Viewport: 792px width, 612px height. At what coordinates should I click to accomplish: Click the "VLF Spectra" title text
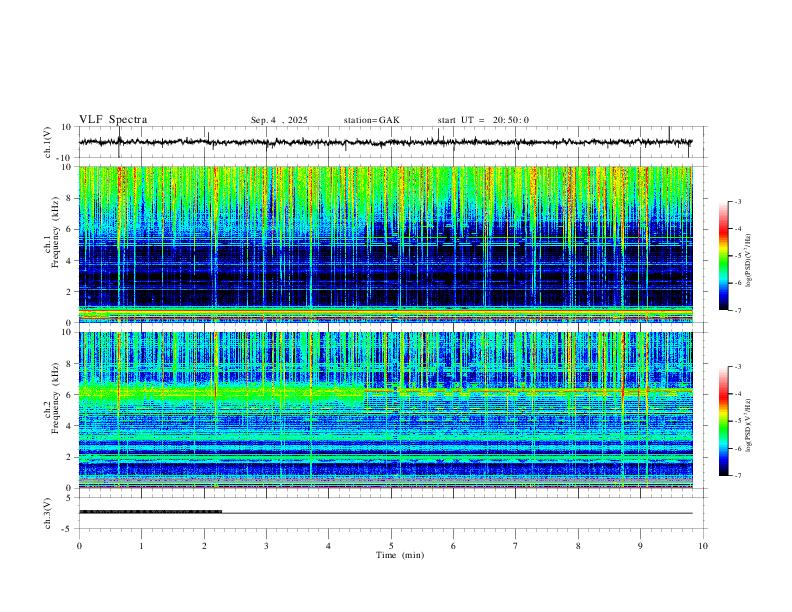pyautogui.click(x=113, y=120)
